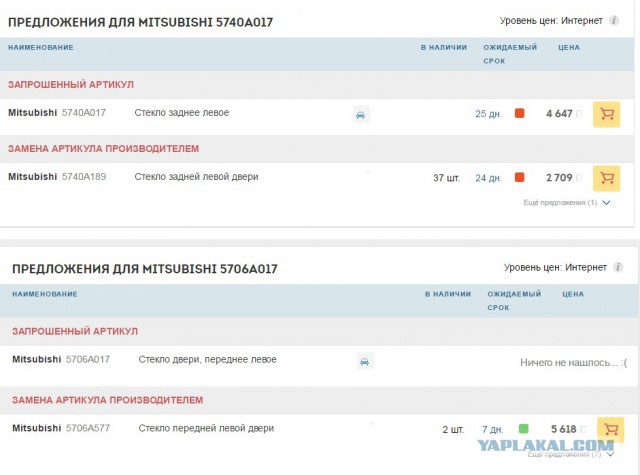
Task: Click the 7 дн. delivery term
Action: coord(493,429)
